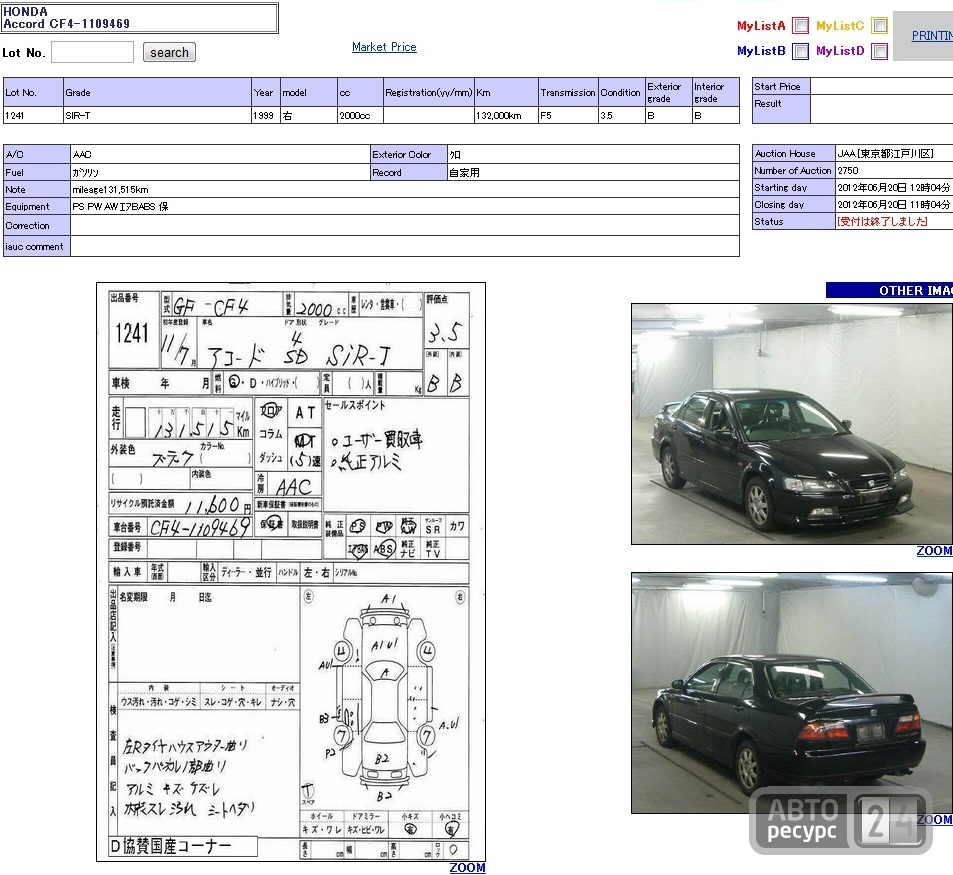This screenshot has width=953, height=875.
Task: Click the PRINTING link
Action: pos(932,36)
